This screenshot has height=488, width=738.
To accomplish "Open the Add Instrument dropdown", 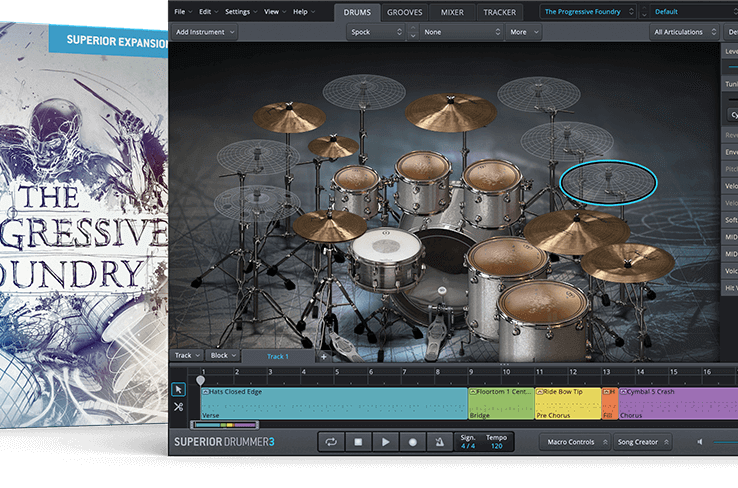I will click(x=205, y=32).
